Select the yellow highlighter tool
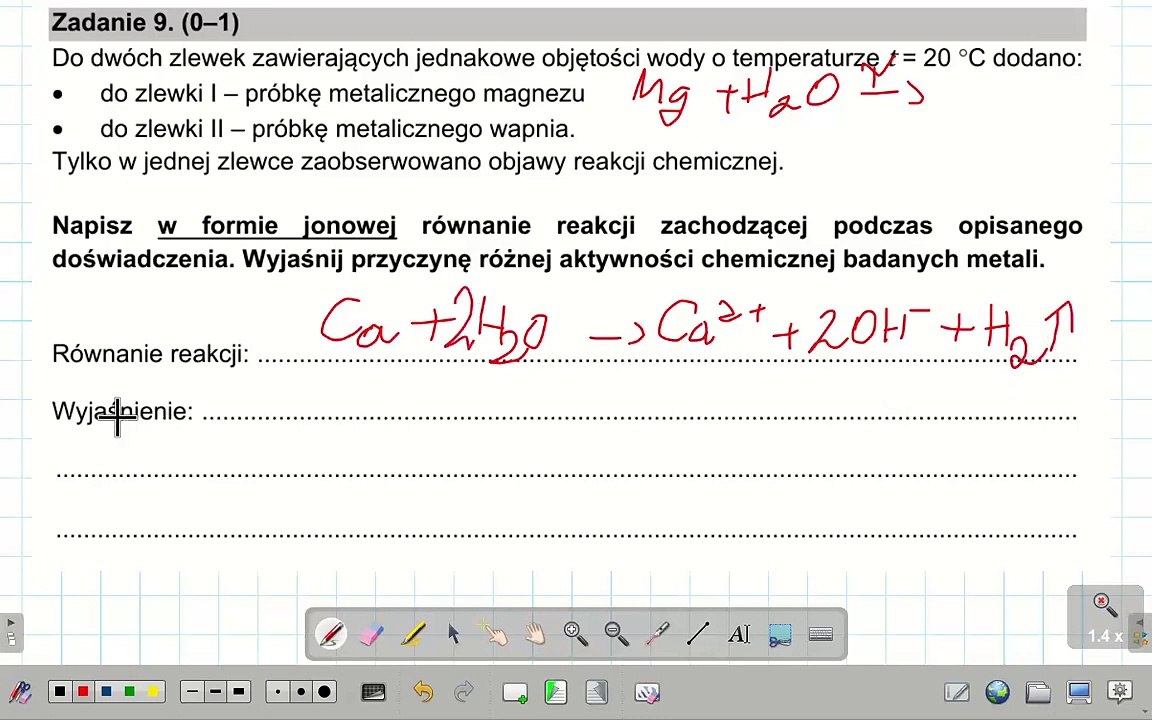The image size is (1152, 720). (413, 633)
